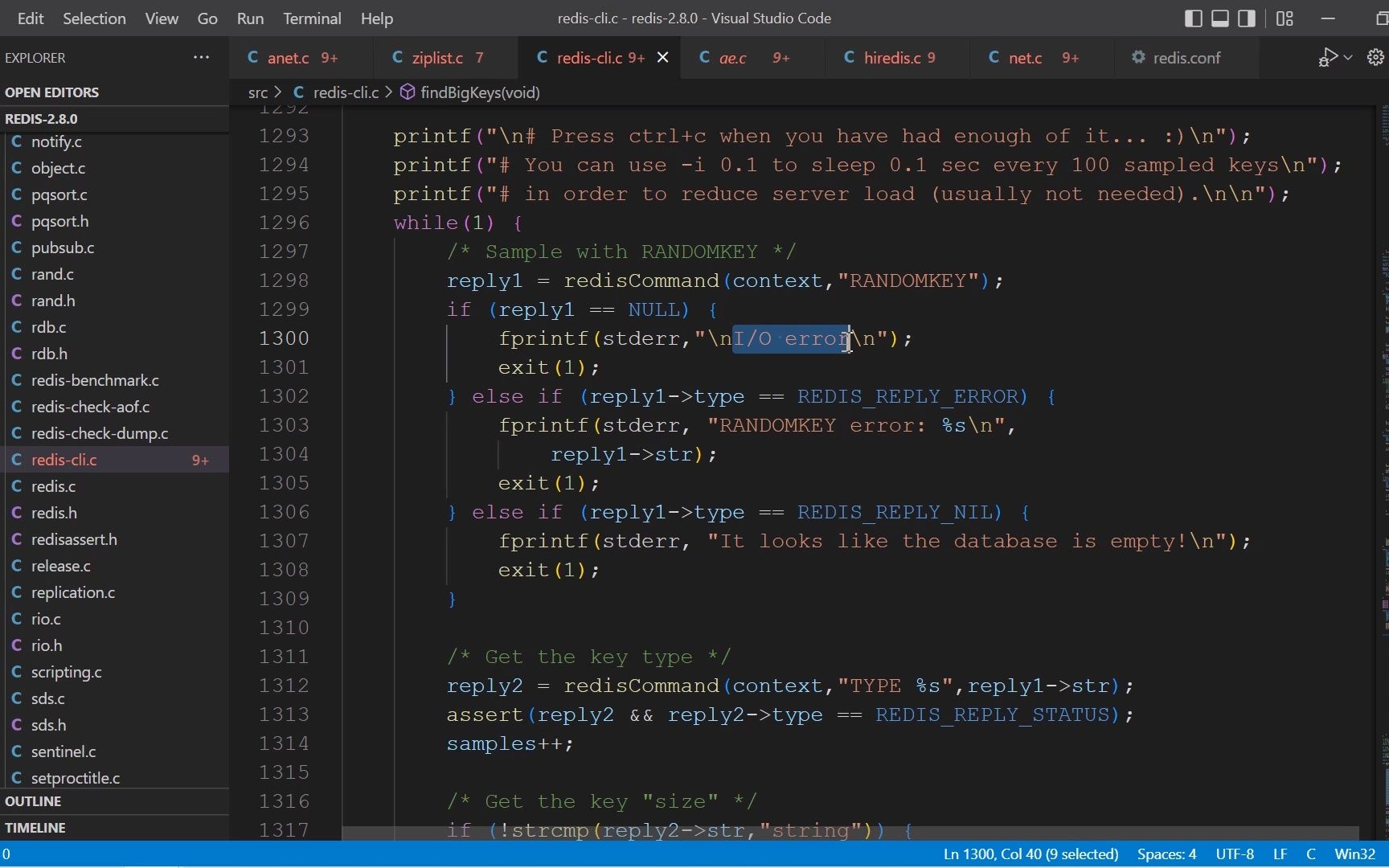Open notify.c in explorer
The height and width of the screenshot is (868, 1389).
pyautogui.click(x=114, y=141)
